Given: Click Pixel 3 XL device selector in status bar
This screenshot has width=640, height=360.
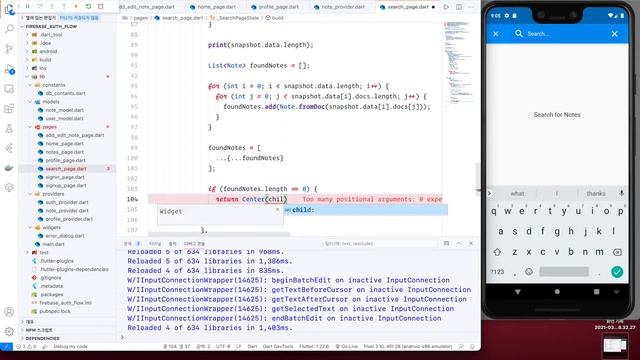Looking at the screenshot, I should [408, 347].
